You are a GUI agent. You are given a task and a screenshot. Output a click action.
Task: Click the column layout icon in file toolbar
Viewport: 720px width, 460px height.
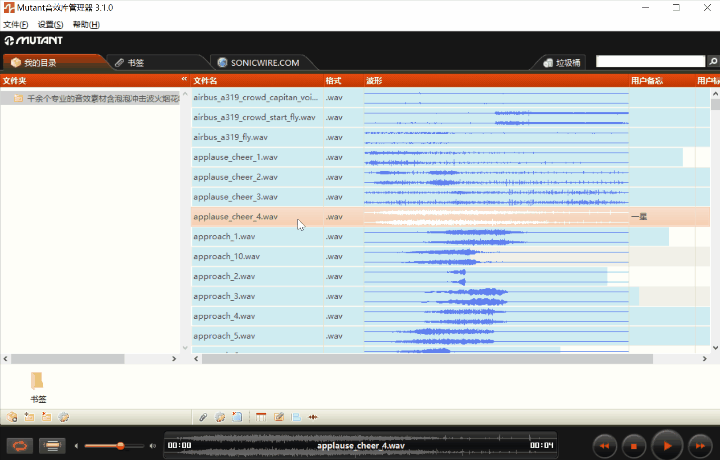pyautogui.click(x=262, y=417)
